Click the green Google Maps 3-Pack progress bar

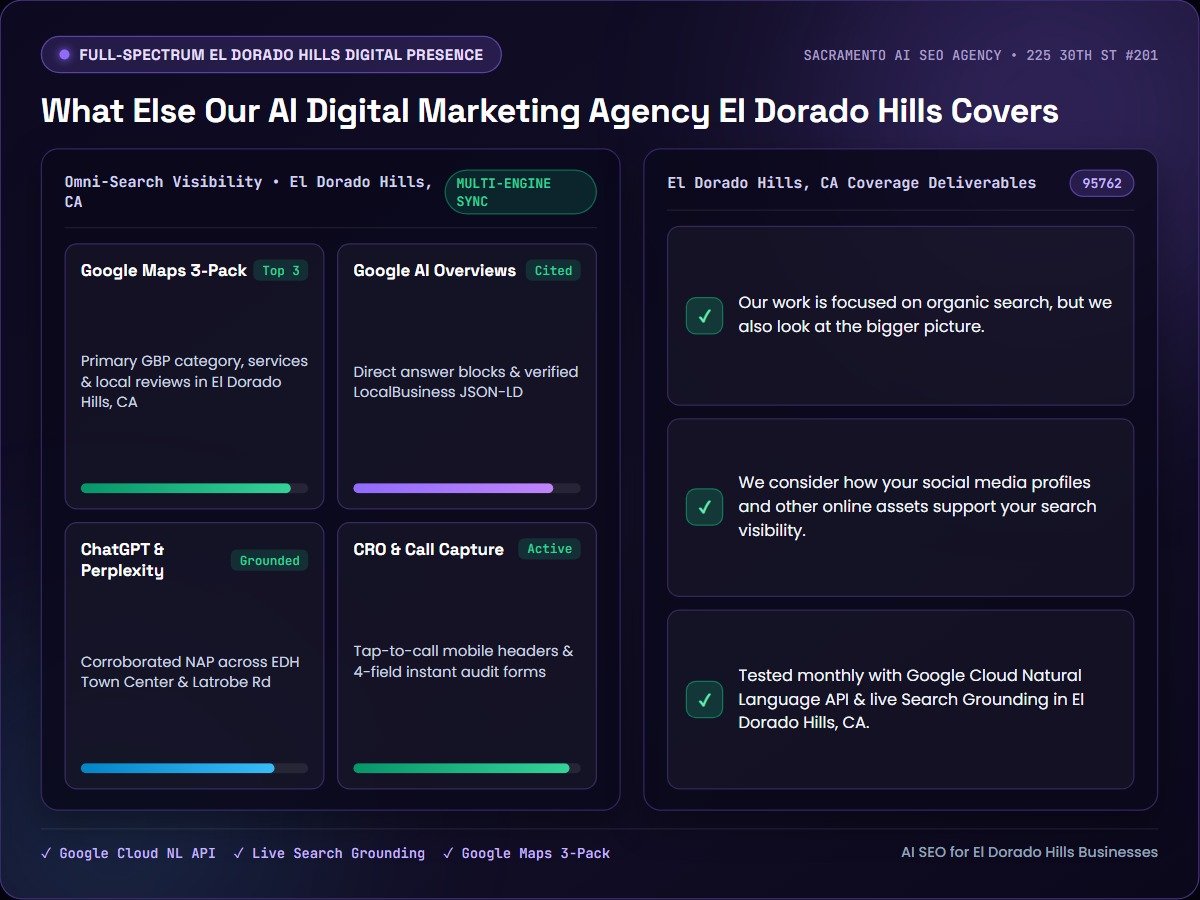tap(194, 488)
